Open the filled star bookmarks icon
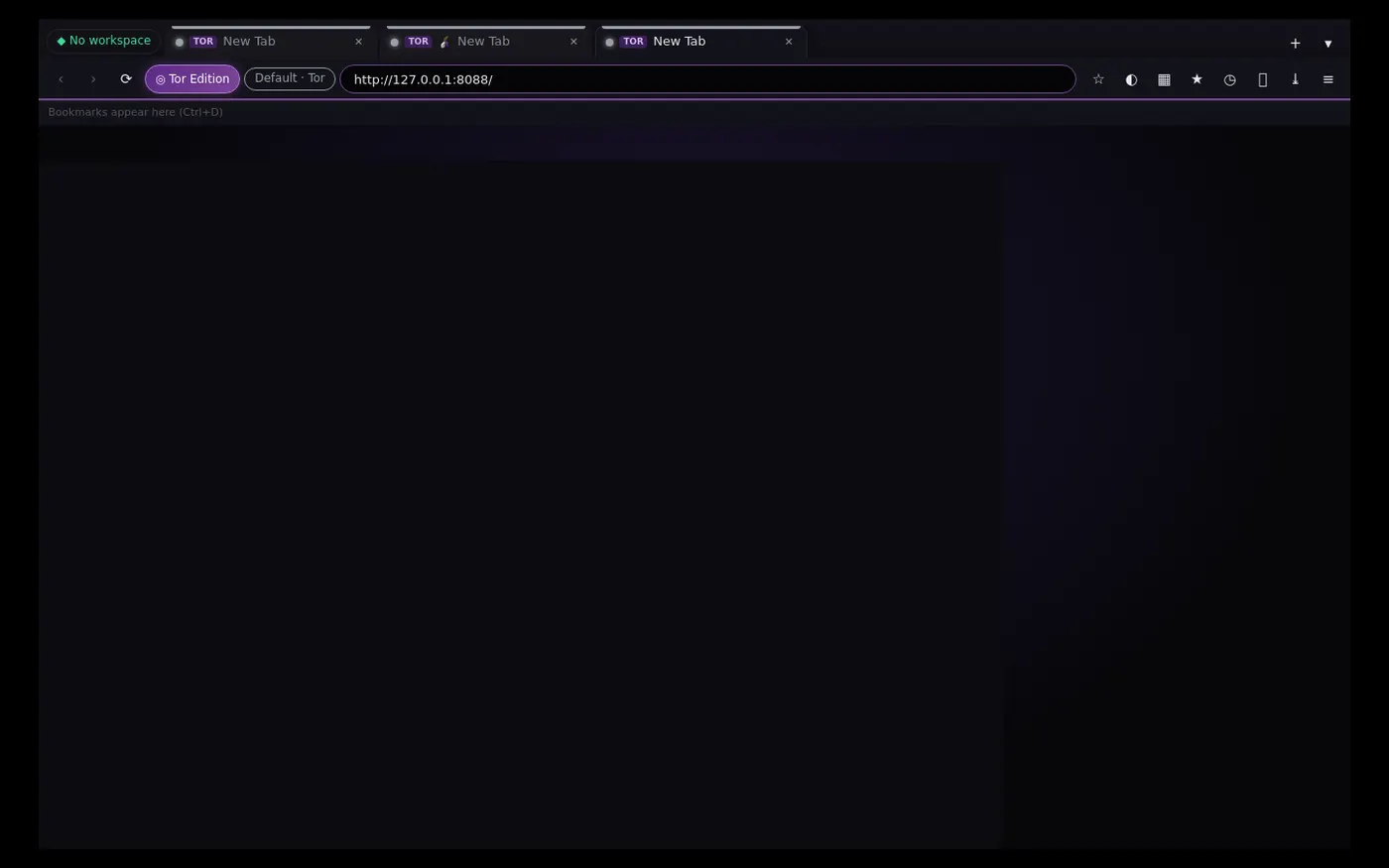This screenshot has width=1389, height=868. 1197,79
